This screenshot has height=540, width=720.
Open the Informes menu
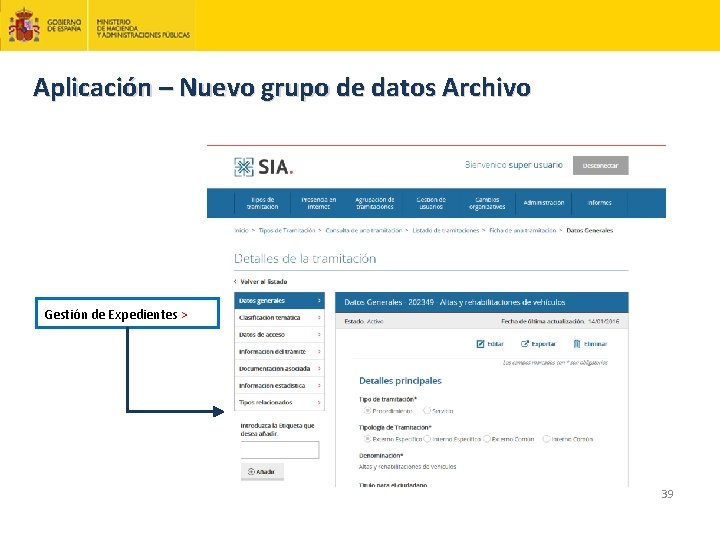click(x=600, y=203)
